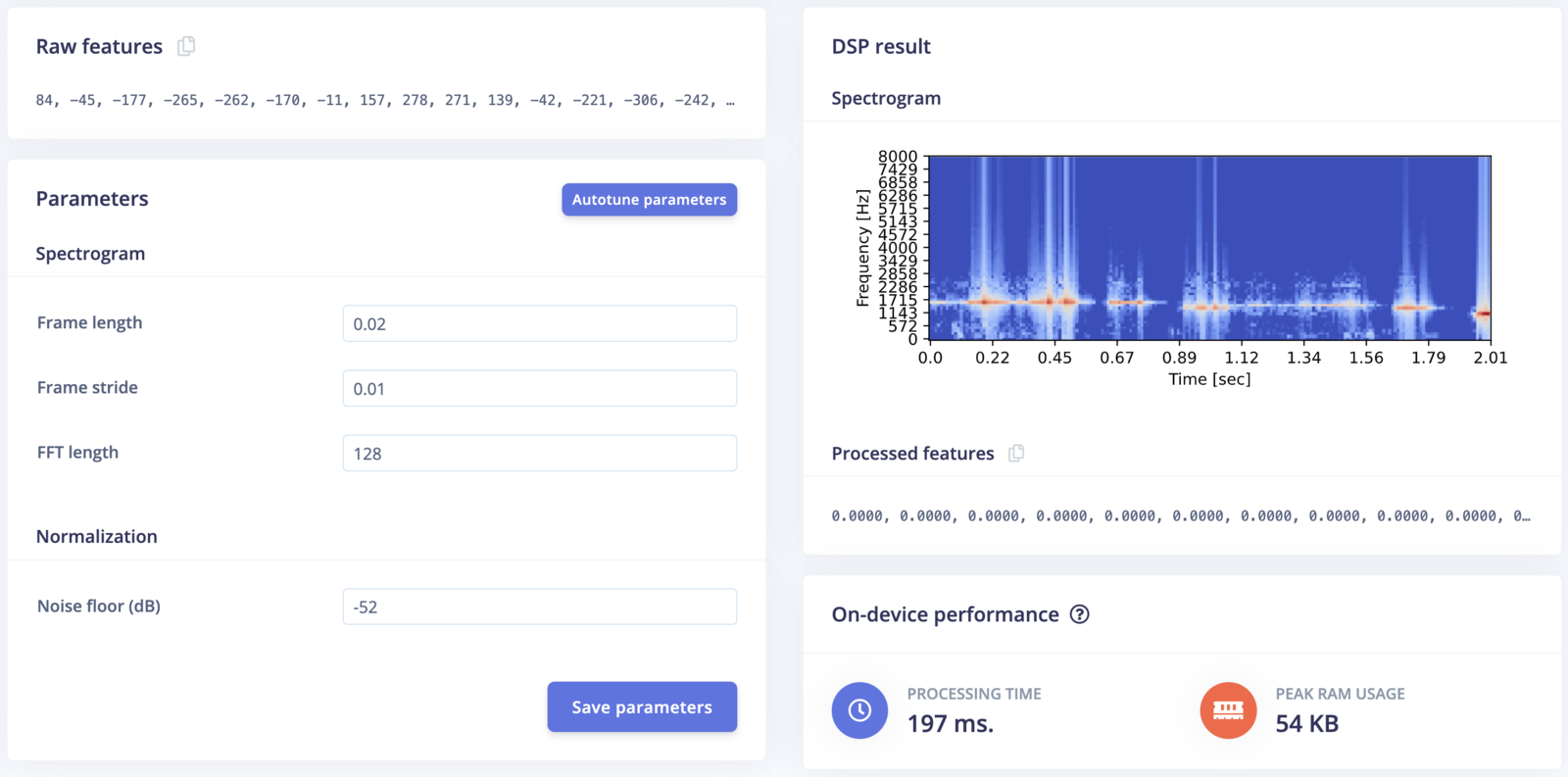Focus the Frame length input field
This screenshot has width=1568, height=777.
[x=539, y=323]
